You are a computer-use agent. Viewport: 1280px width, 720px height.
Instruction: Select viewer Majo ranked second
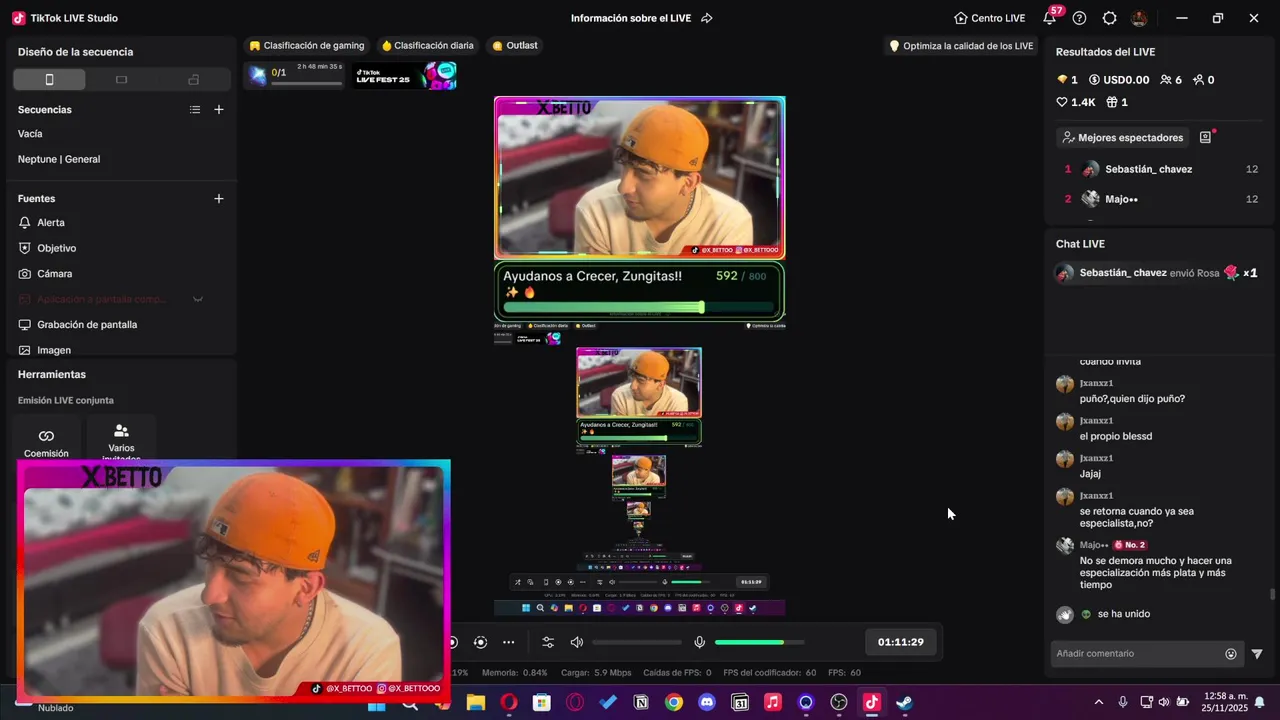pyautogui.click(x=1160, y=199)
